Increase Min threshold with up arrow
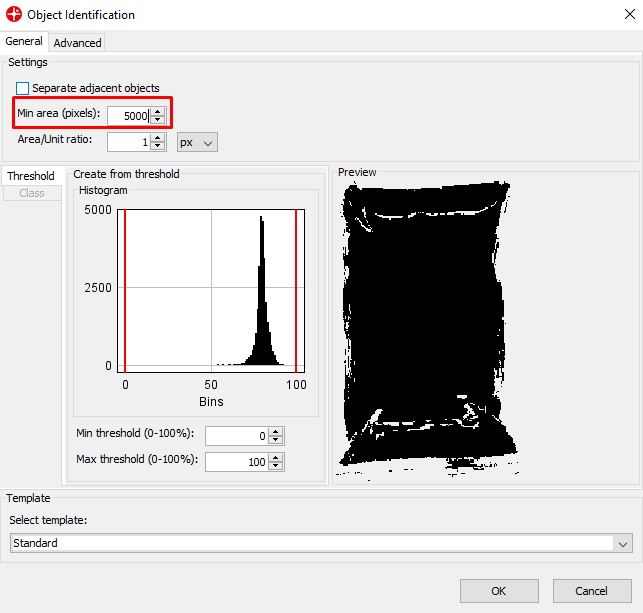643x613 pixels. pos(277,431)
